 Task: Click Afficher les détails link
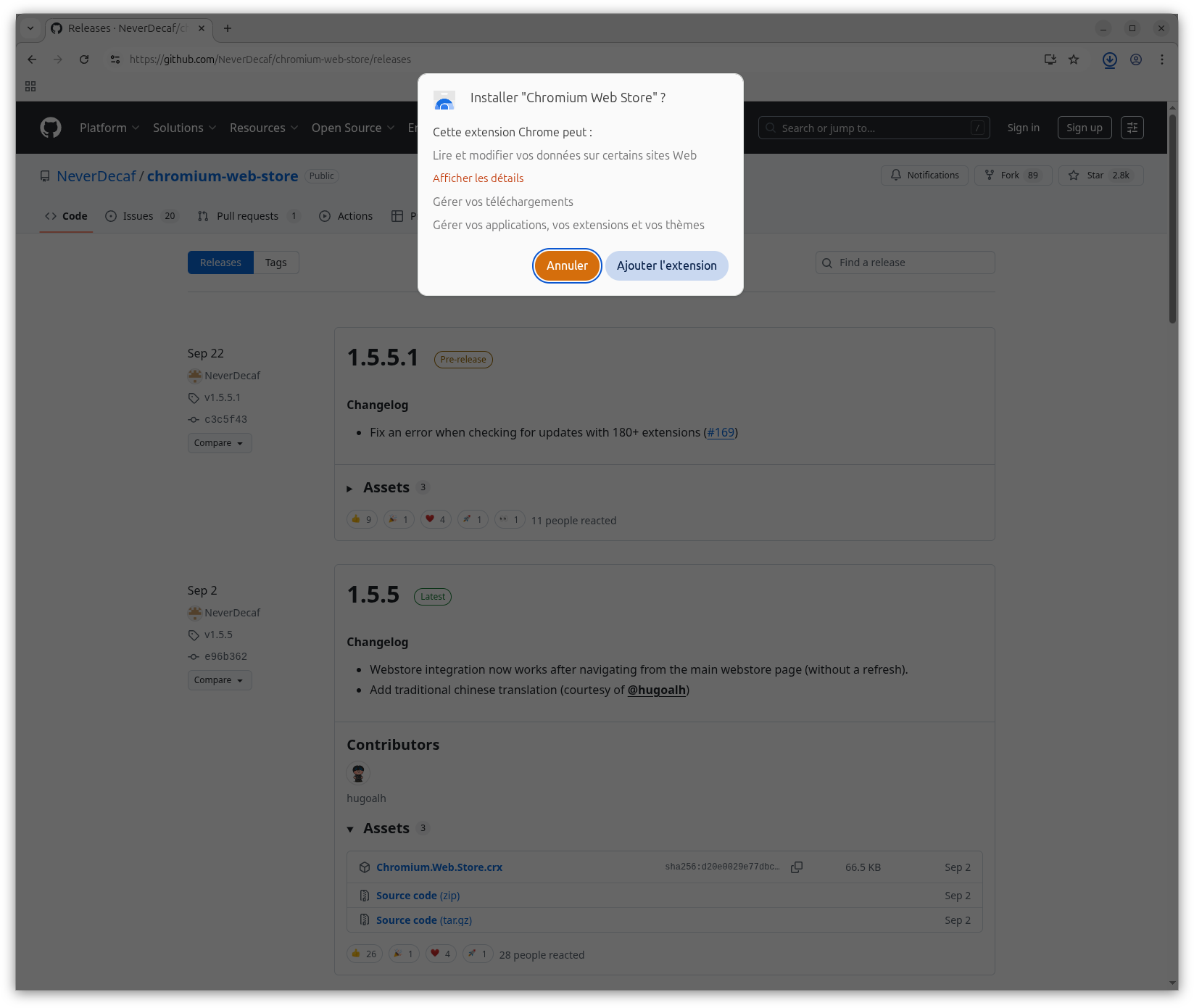tap(478, 178)
